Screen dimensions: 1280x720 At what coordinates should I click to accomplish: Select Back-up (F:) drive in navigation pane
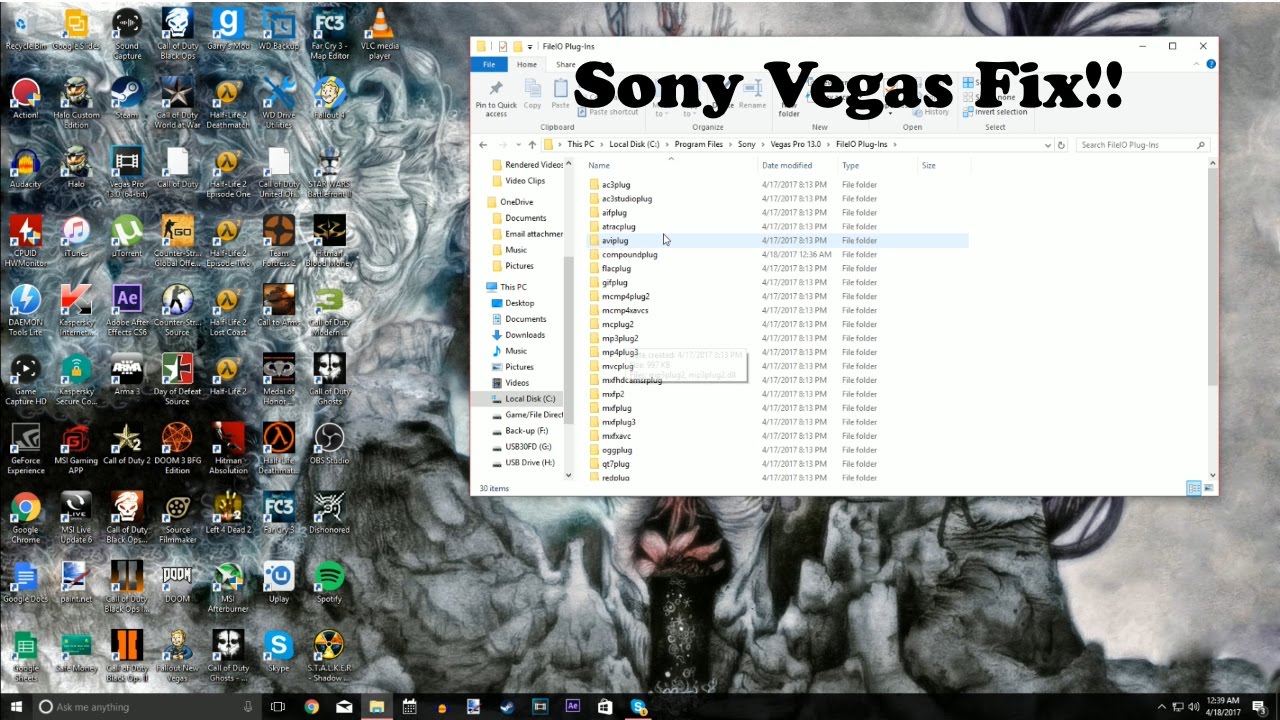pyautogui.click(x=526, y=431)
